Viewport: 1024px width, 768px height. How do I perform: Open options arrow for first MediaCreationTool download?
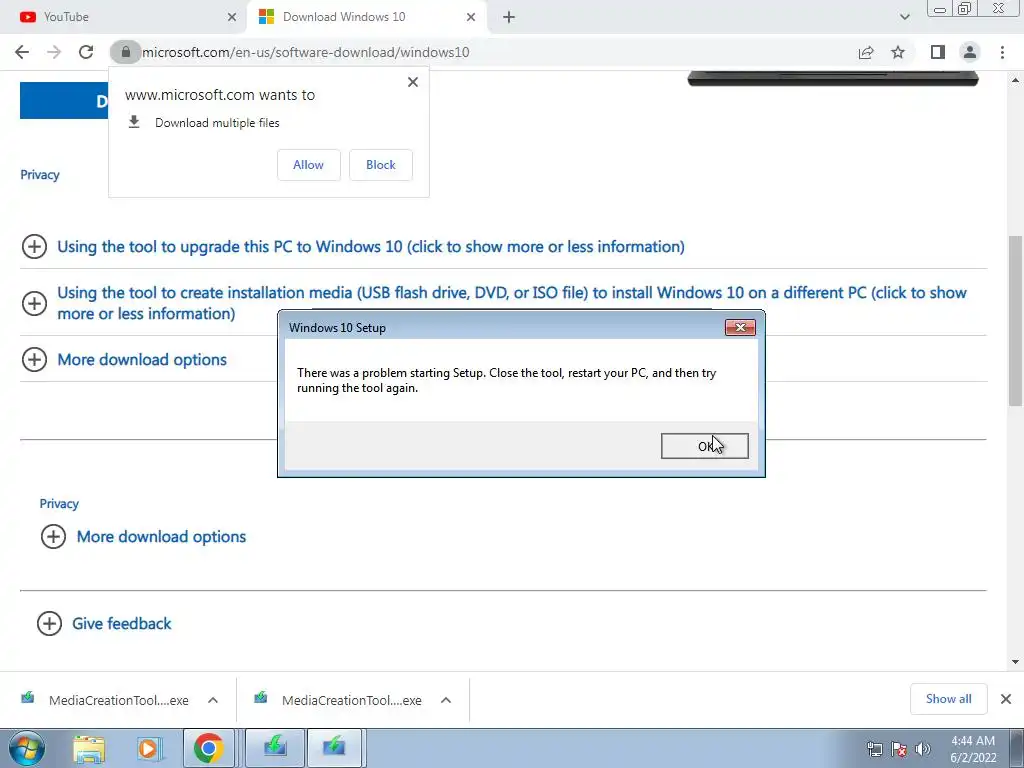(x=213, y=700)
